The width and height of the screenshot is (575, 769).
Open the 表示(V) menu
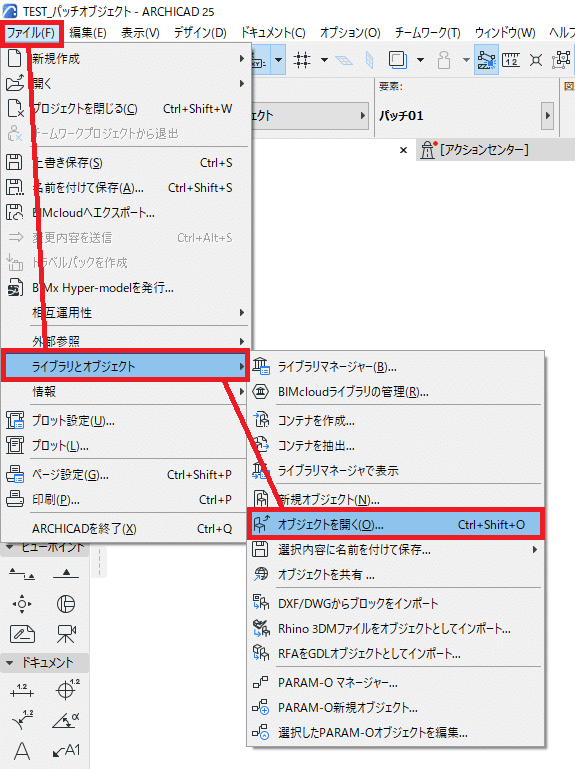(x=140, y=33)
